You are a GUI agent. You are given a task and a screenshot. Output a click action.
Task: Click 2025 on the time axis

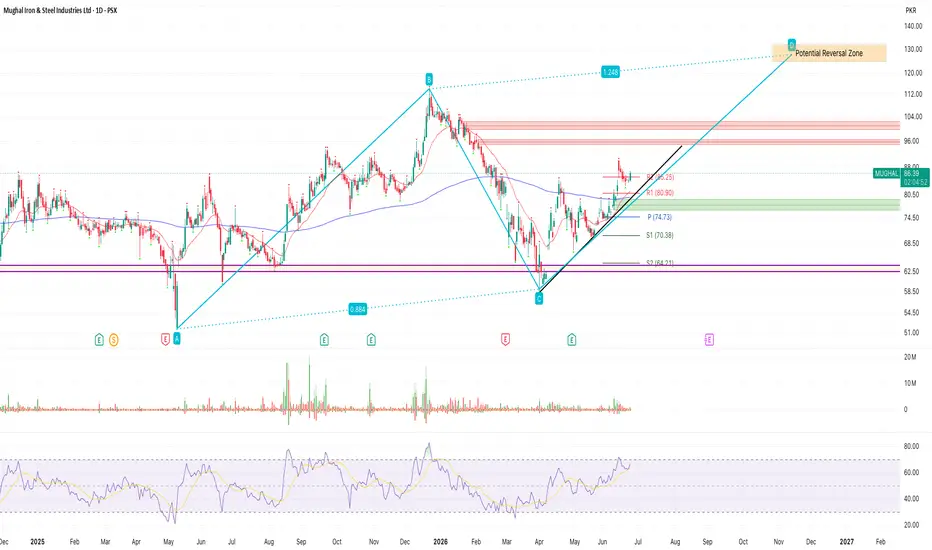coord(37,542)
